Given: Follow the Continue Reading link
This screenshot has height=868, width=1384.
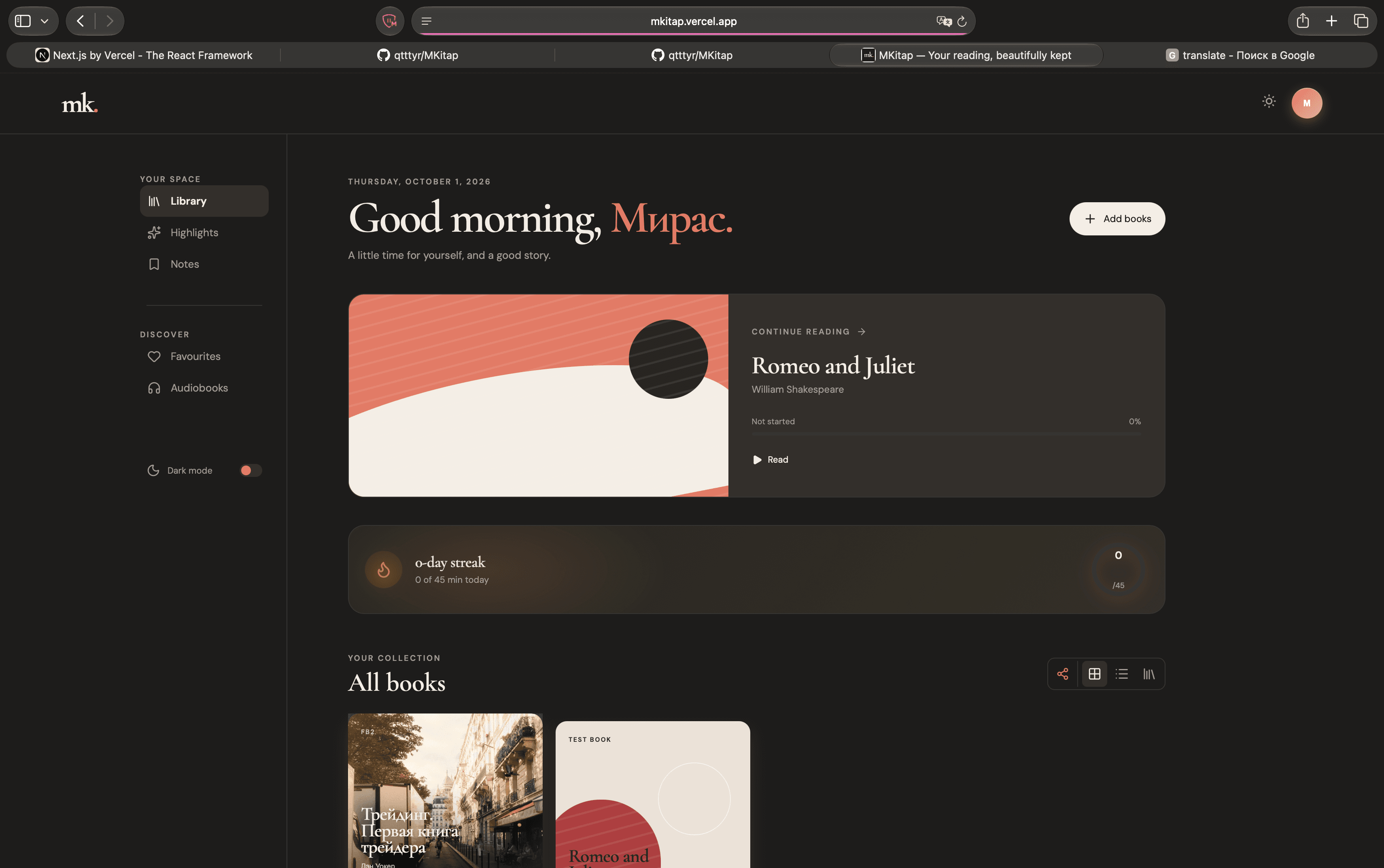Looking at the screenshot, I should (x=808, y=332).
